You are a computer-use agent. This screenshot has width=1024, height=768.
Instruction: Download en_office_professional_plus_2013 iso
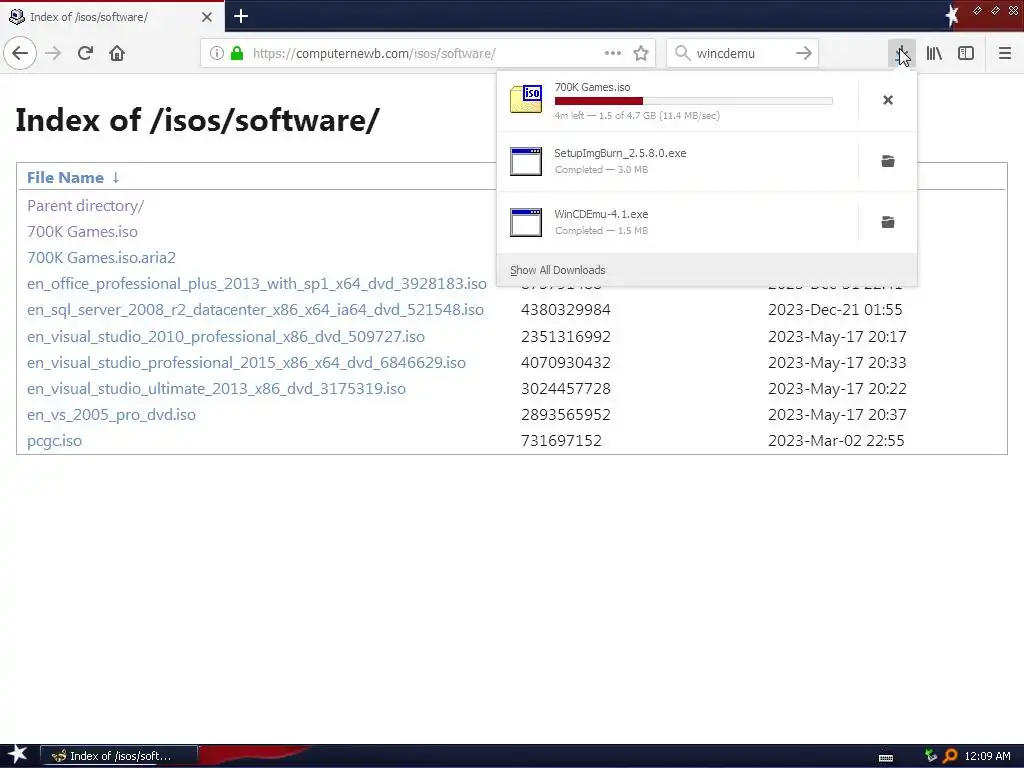pos(257,284)
